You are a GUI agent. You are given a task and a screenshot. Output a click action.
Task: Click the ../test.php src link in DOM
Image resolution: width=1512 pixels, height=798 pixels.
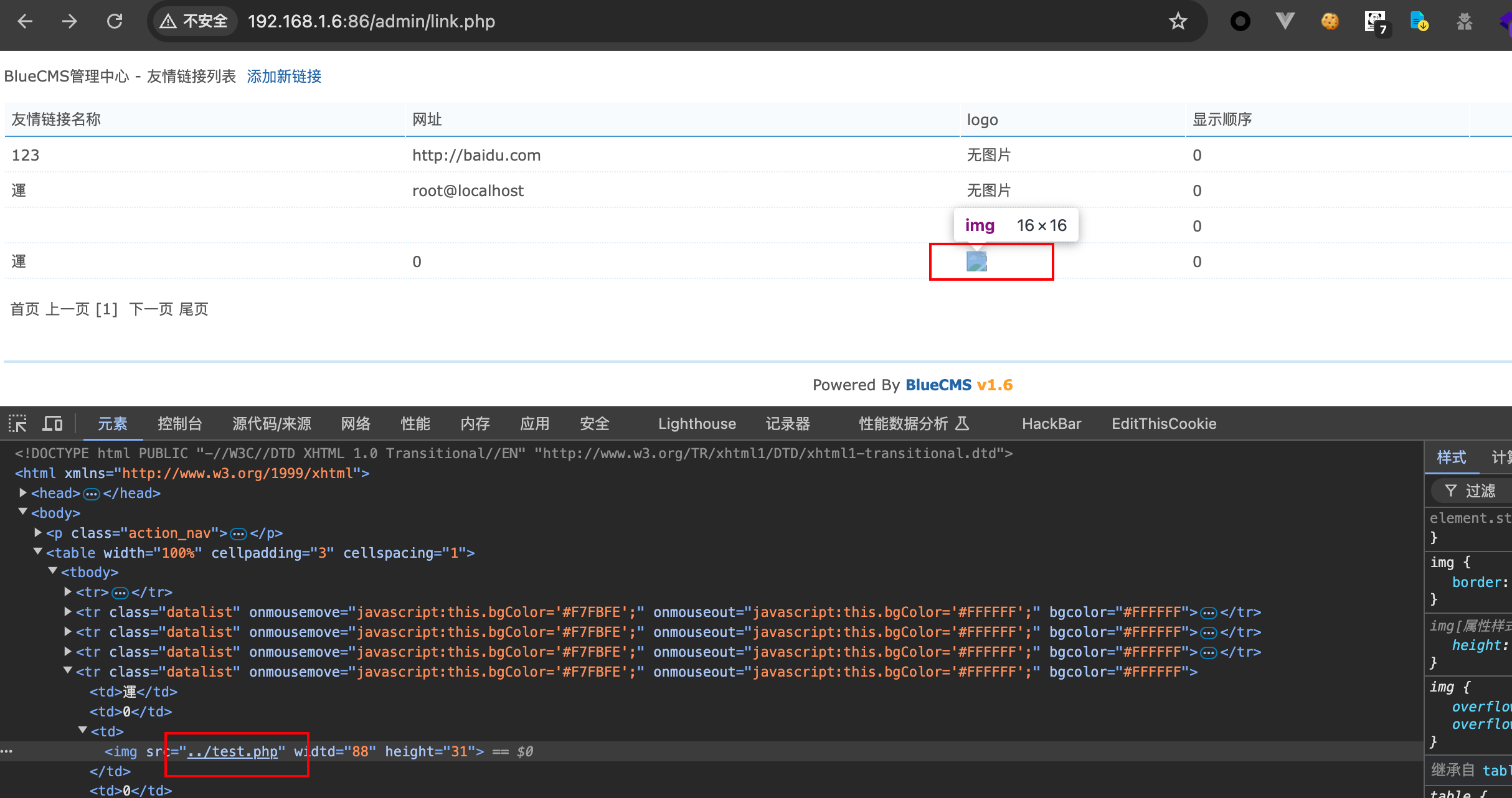point(232,751)
